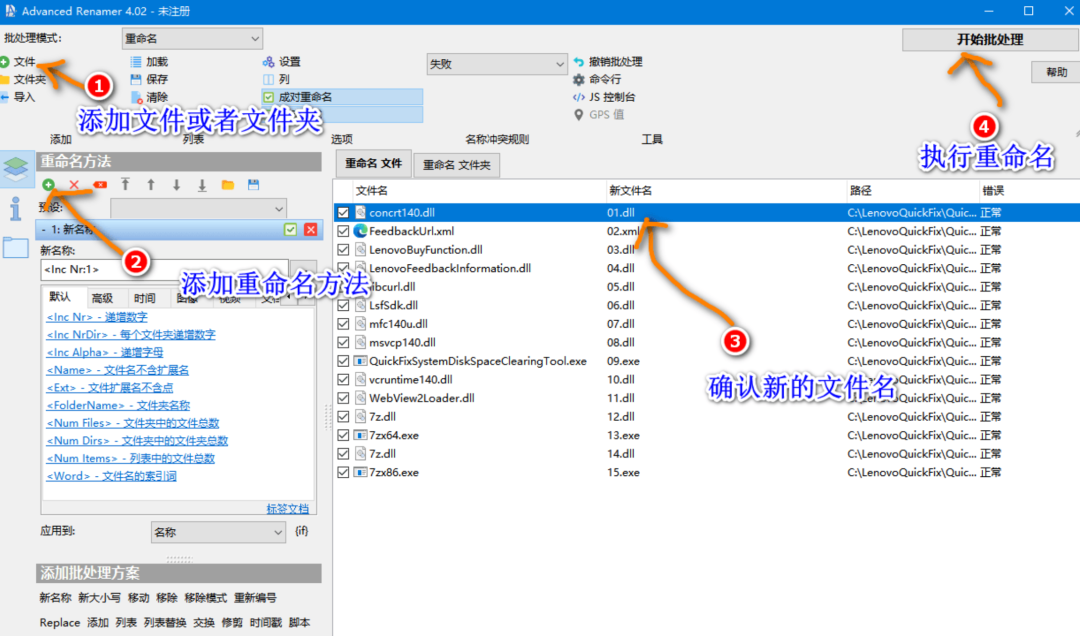Uncheck the vcruntime140.dll checkbox
This screenshot has height=636, width=1080.
click(343, 380)
